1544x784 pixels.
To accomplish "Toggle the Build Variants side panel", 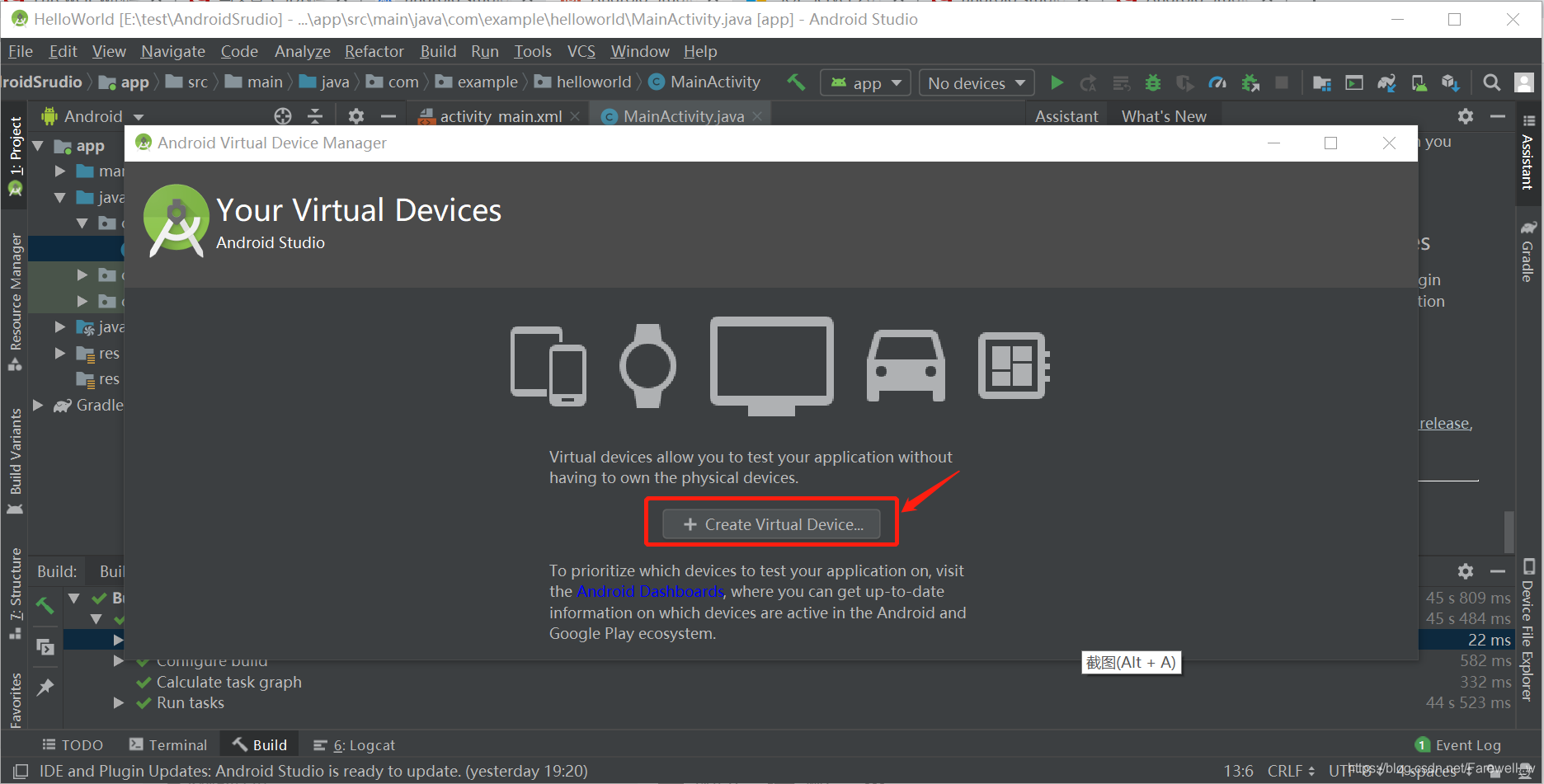I will [x=15, y=462].
